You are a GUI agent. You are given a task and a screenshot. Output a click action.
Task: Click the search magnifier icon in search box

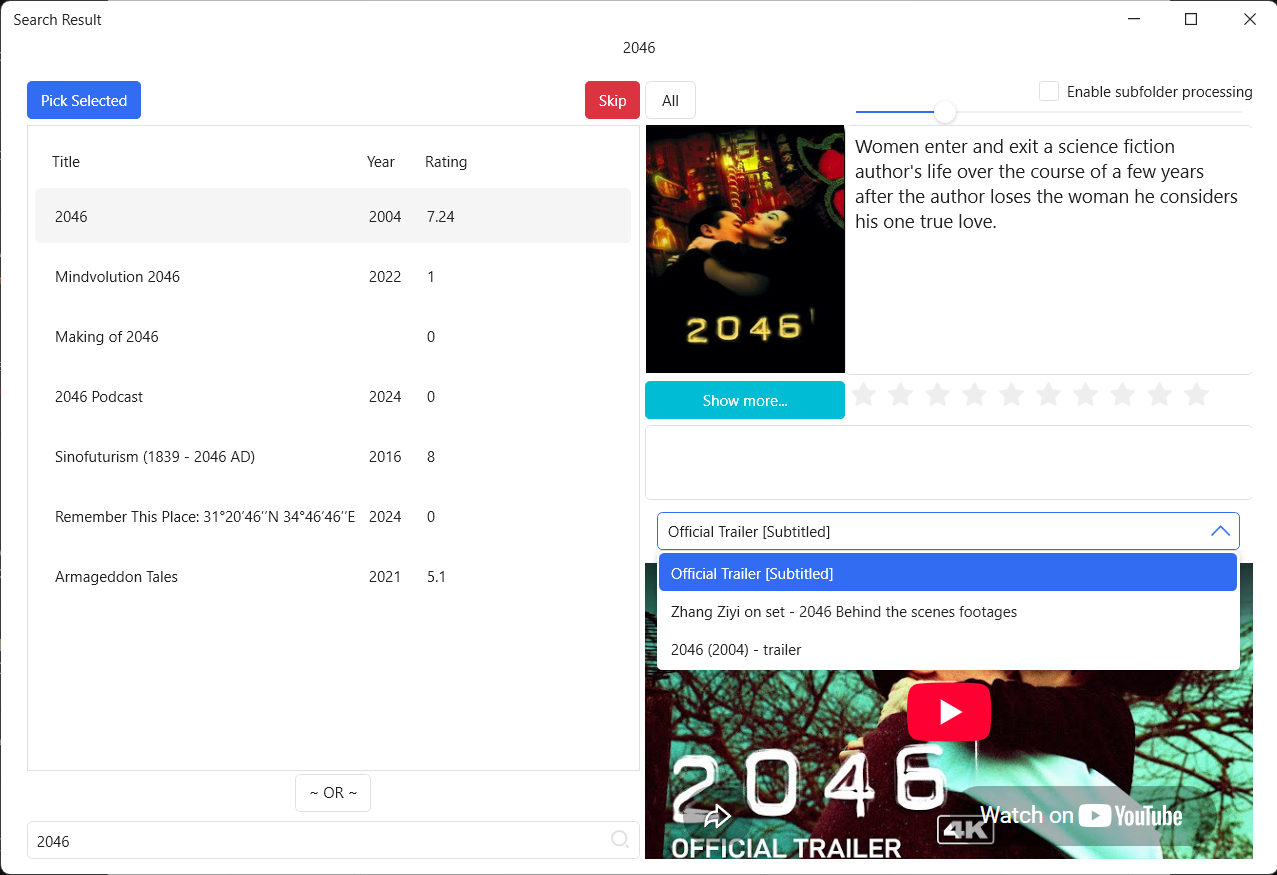(x=620, y=840)
